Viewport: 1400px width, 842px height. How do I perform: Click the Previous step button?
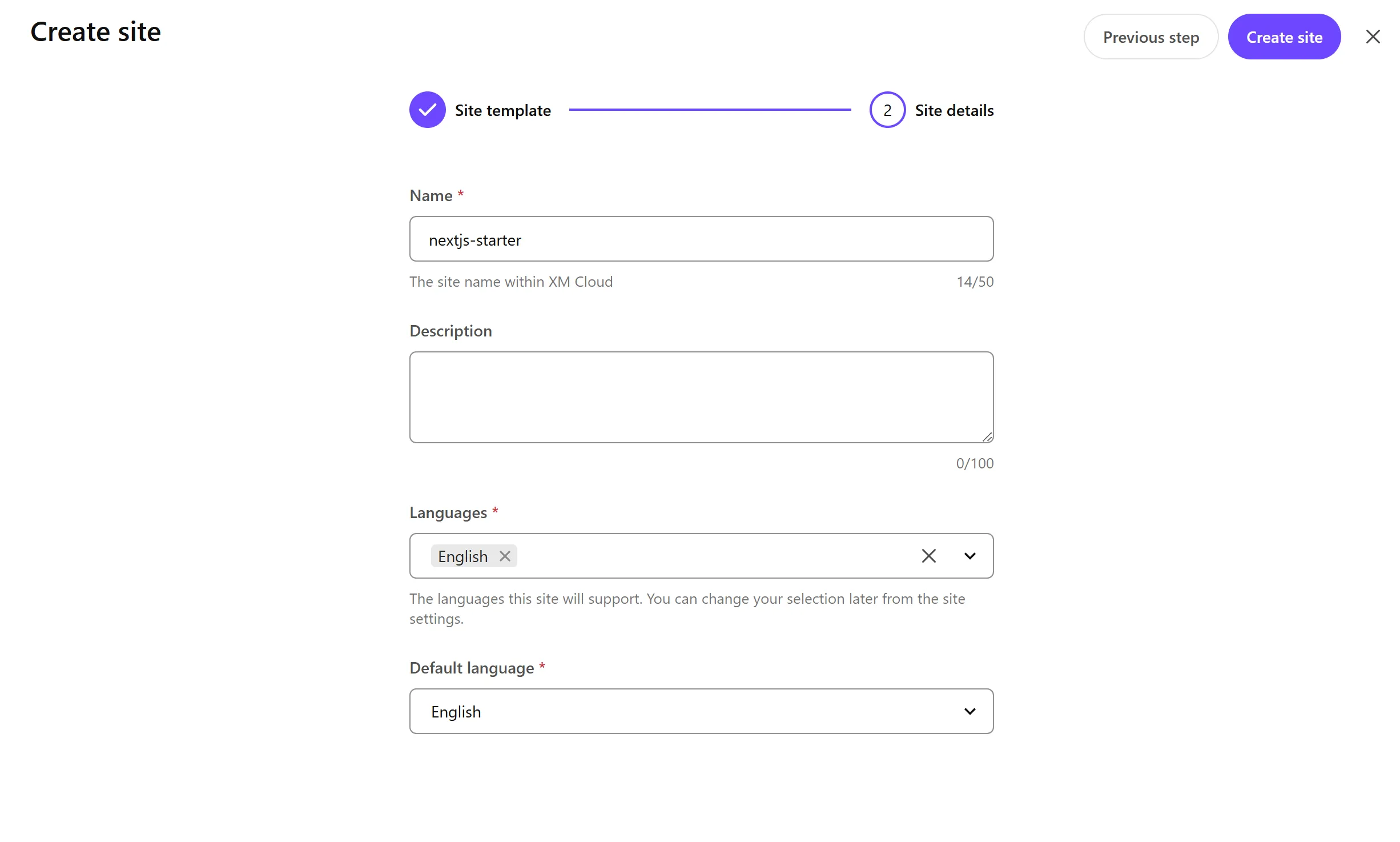(x=1151, y=37)
